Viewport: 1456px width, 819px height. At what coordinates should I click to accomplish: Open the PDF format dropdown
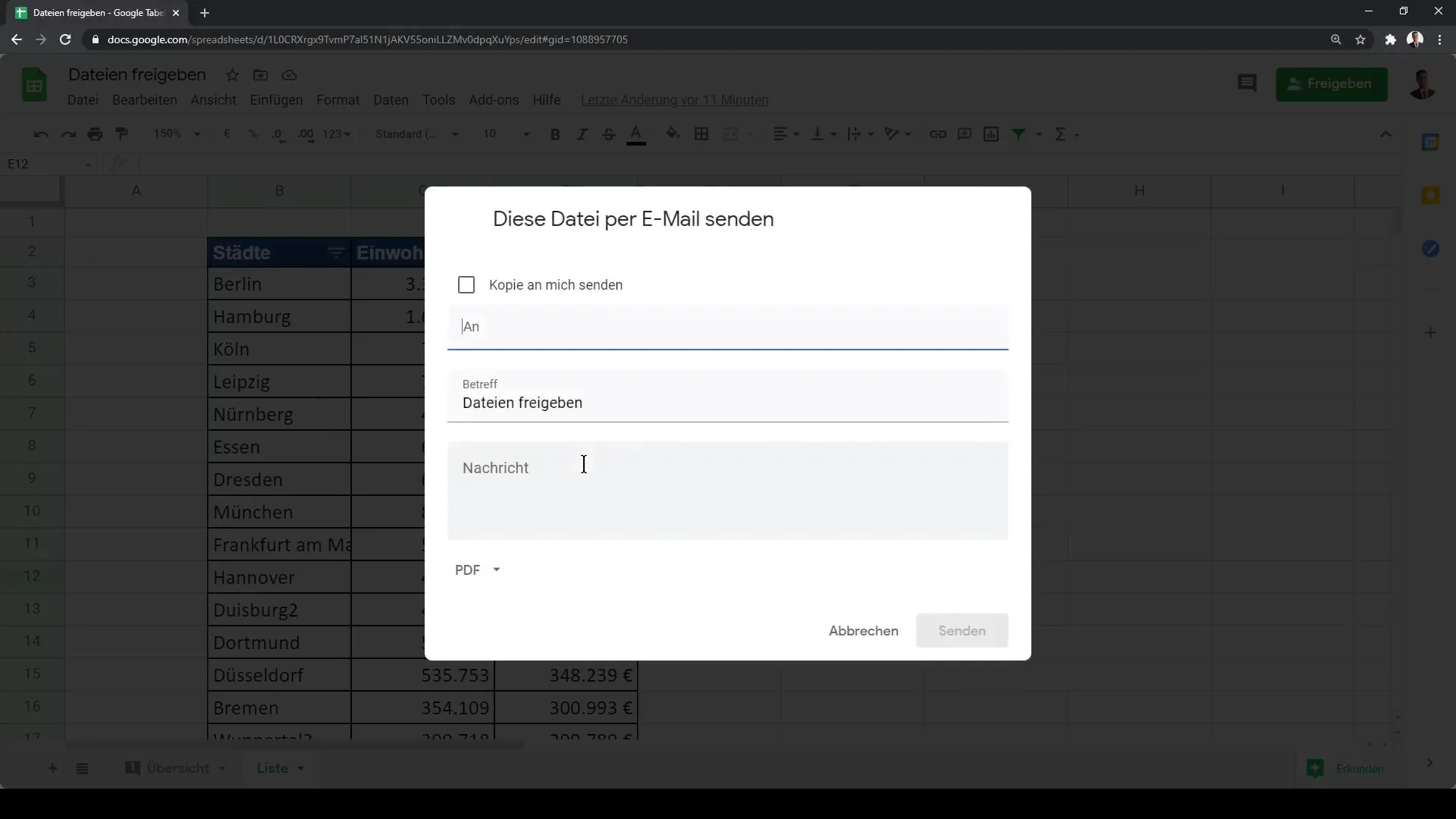coord(478,570)
